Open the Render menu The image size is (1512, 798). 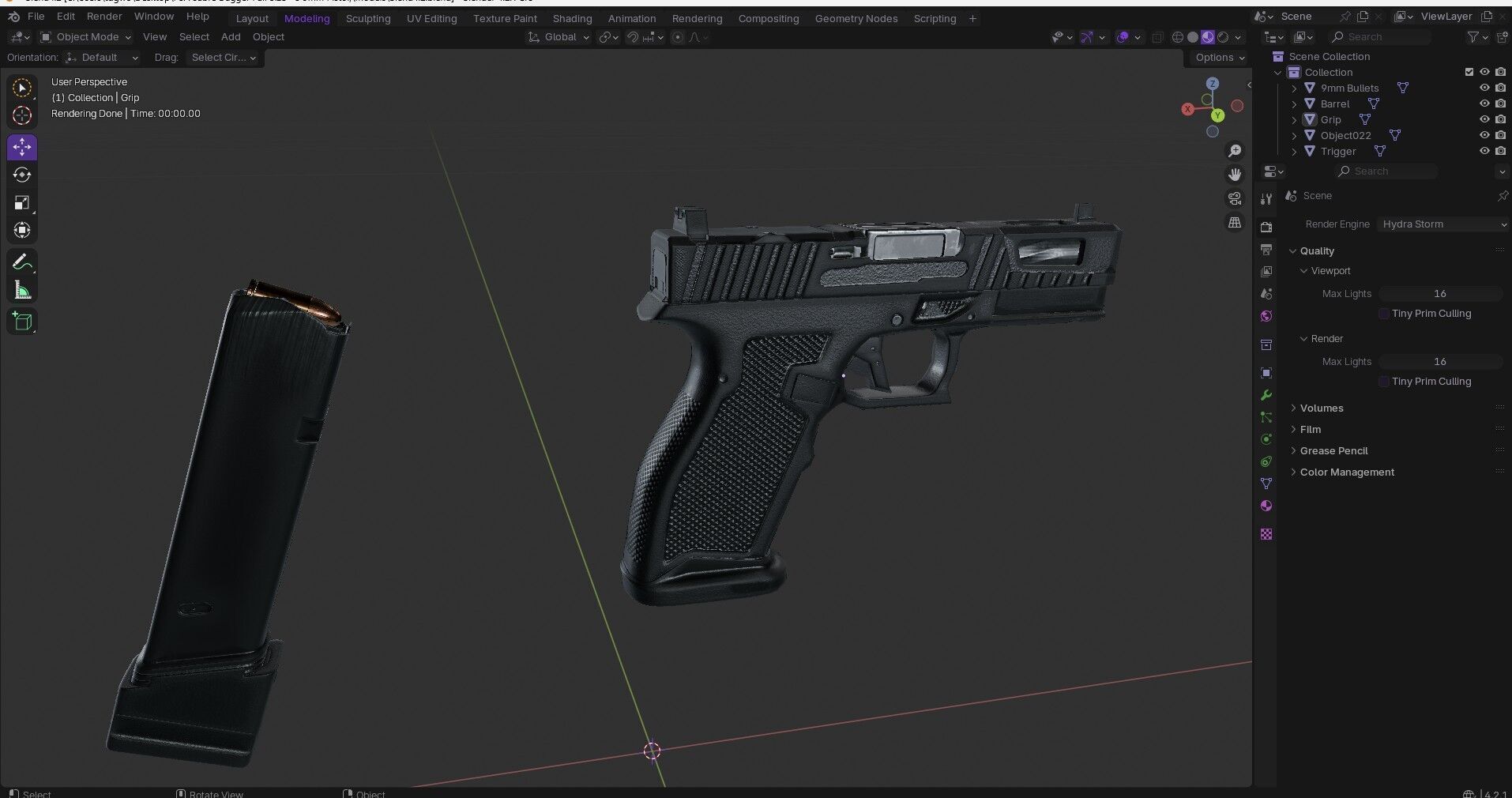point(104,17)
